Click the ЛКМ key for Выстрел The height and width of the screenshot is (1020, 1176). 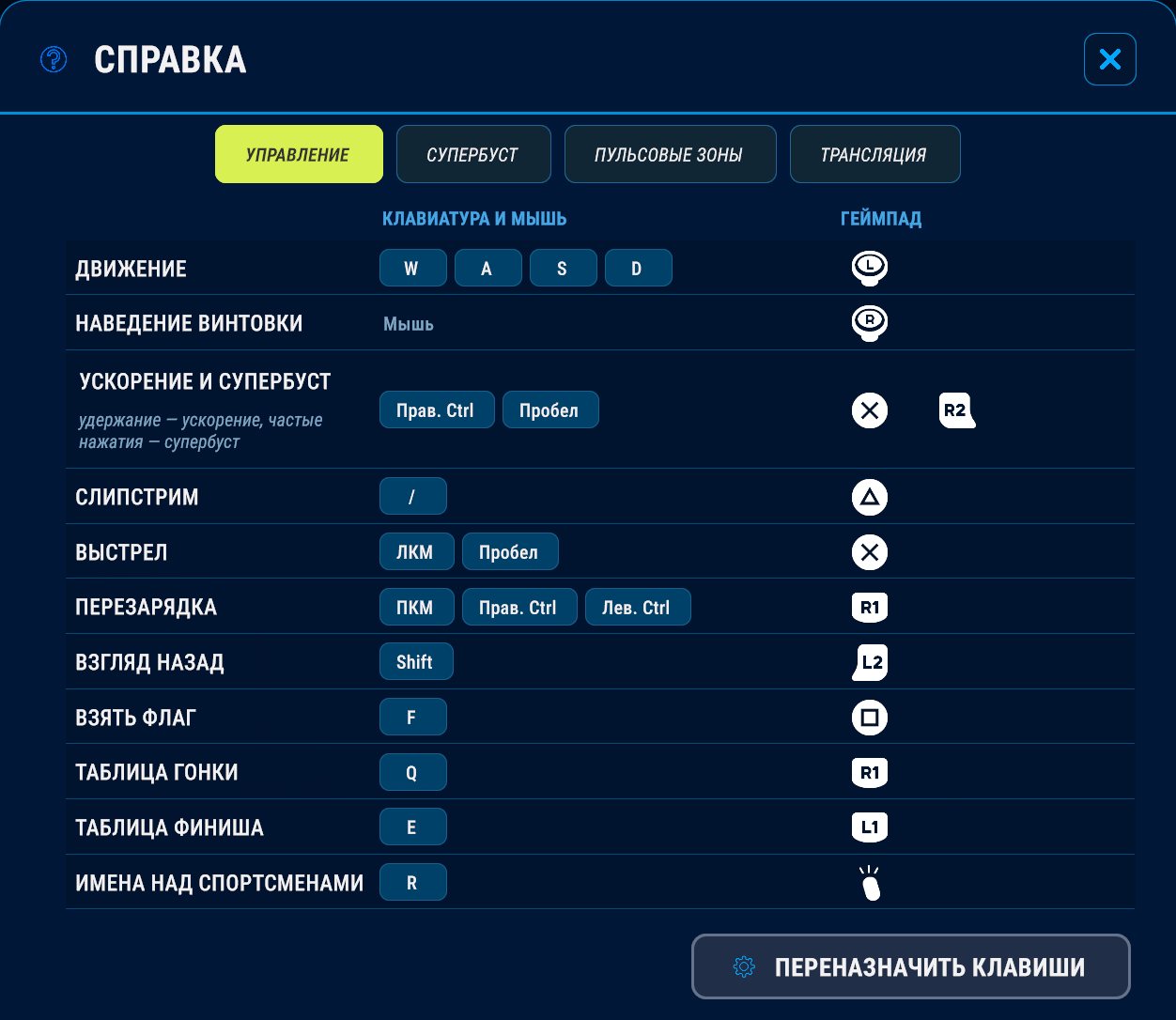tap(417, 551)
